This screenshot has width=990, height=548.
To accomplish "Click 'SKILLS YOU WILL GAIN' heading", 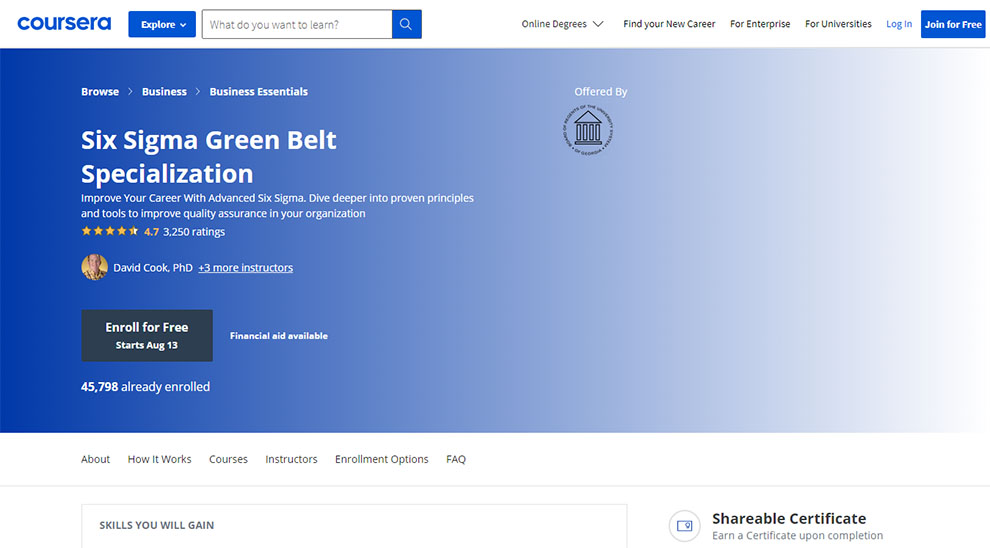I will point(157,525).
